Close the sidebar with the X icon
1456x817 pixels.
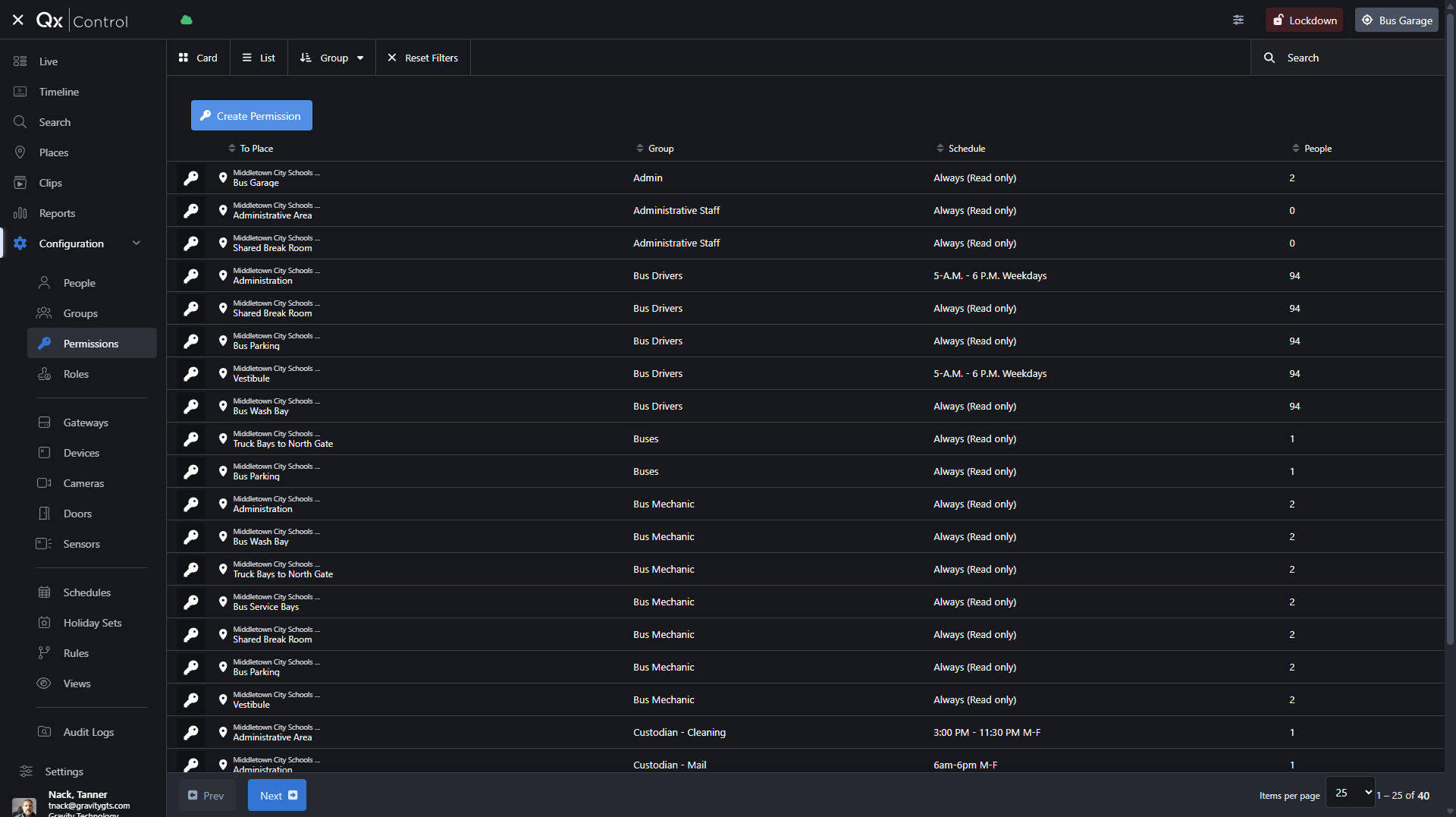click(18, 20)
